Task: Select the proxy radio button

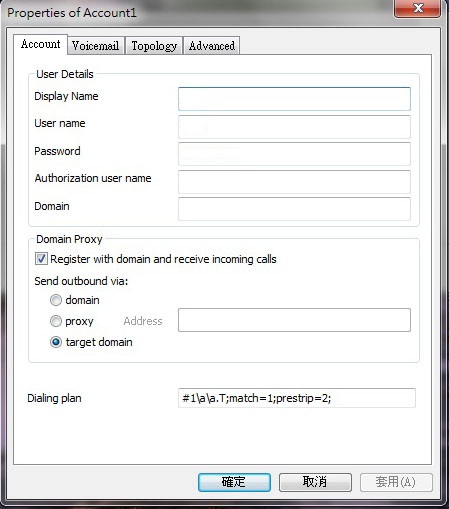Action: [56, 321]
